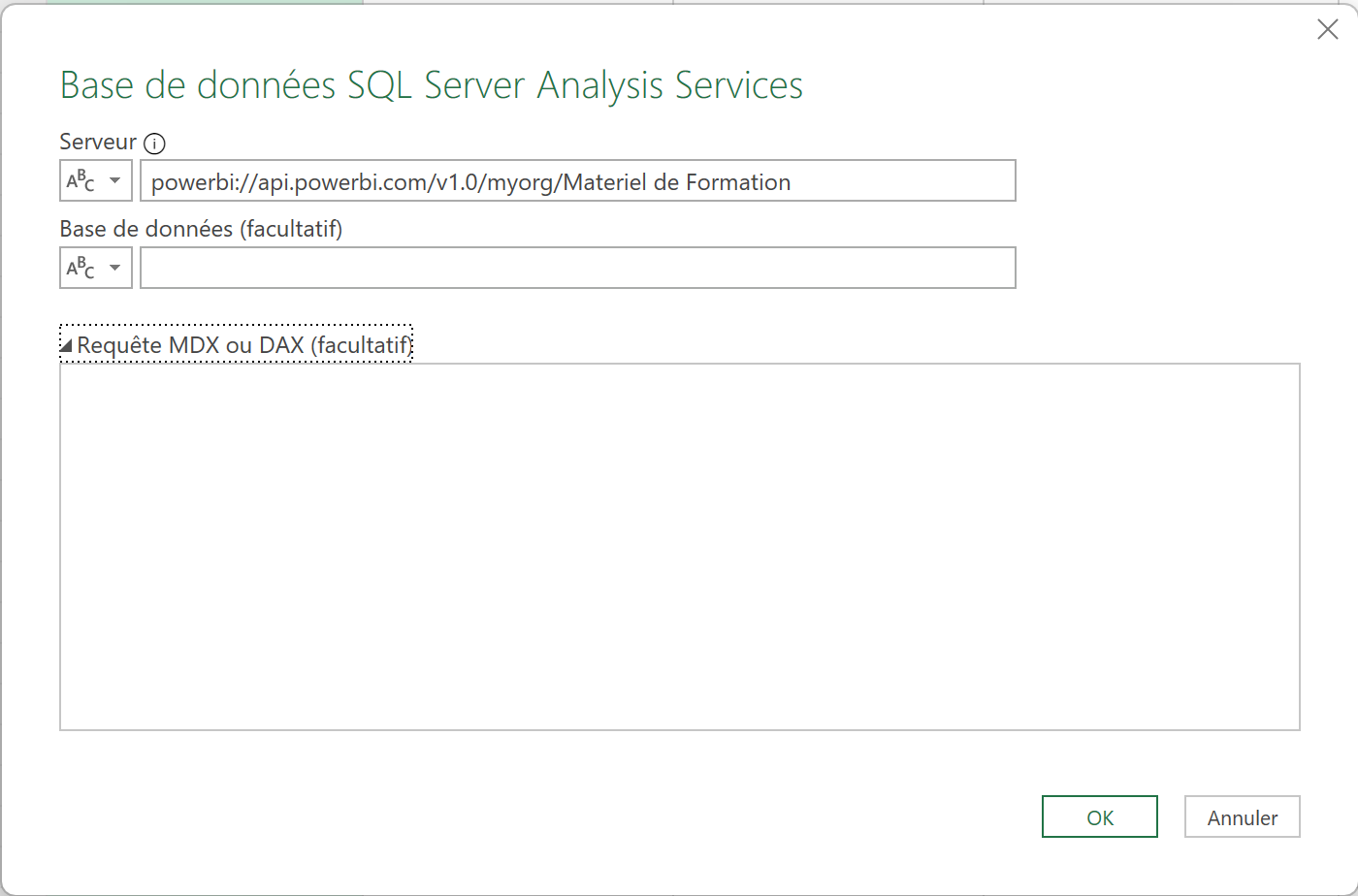Viewport: 1358px width, 896px height.
Task: Open the Base de données data type dropdown
Action: pos(96,268)
